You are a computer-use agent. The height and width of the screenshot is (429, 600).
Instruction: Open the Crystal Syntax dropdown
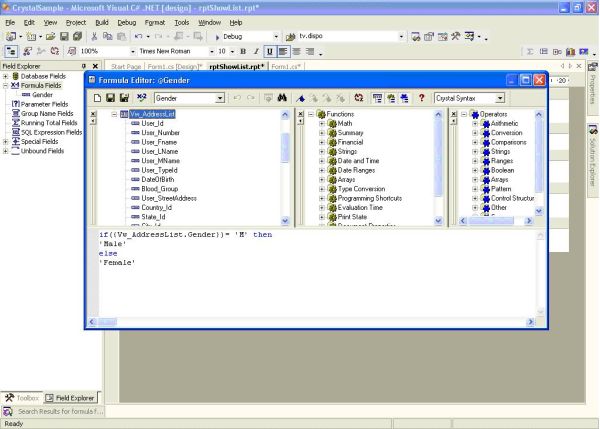[x=500, y=98]
